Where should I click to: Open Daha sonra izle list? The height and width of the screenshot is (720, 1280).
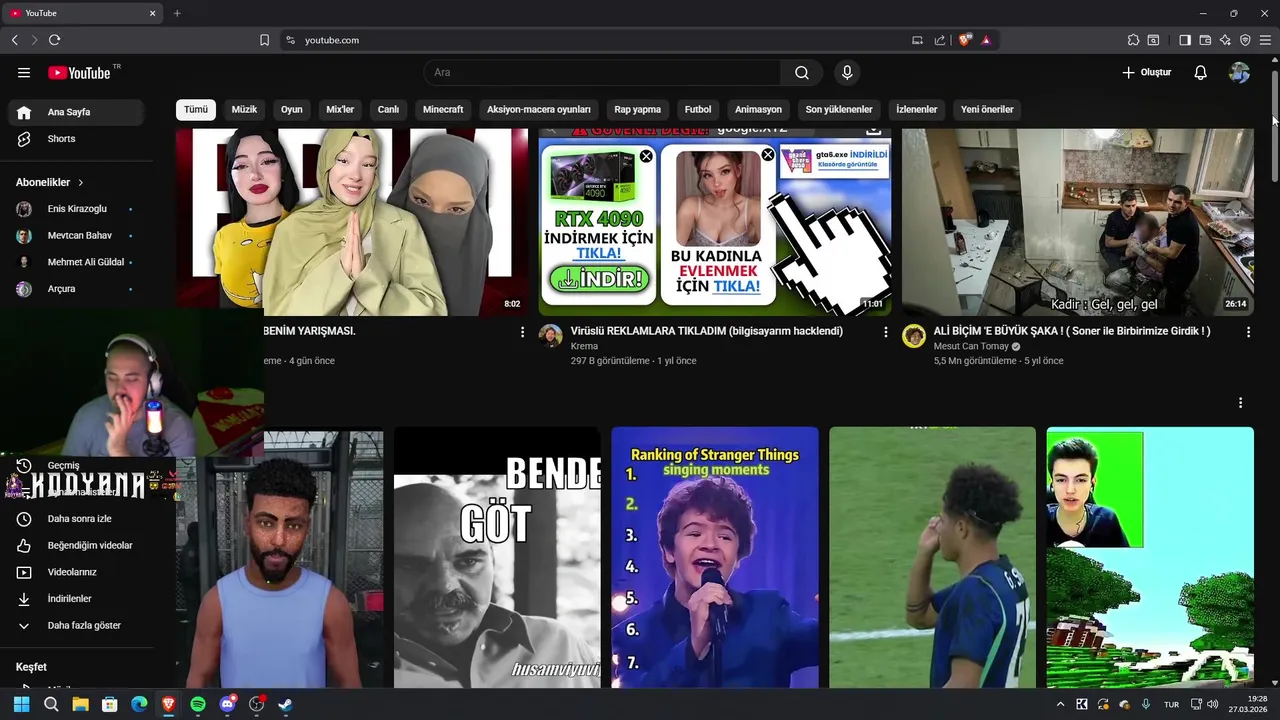[x=80, y=518]
